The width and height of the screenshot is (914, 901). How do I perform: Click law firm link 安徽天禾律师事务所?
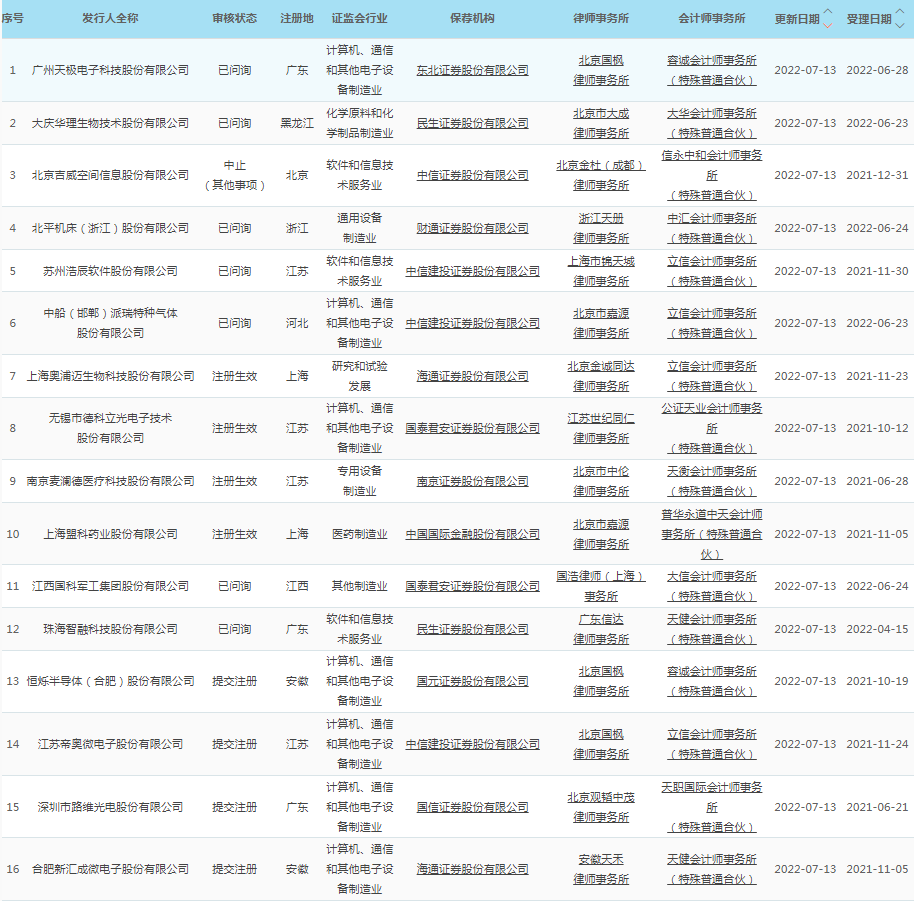[x=601, y=869]
